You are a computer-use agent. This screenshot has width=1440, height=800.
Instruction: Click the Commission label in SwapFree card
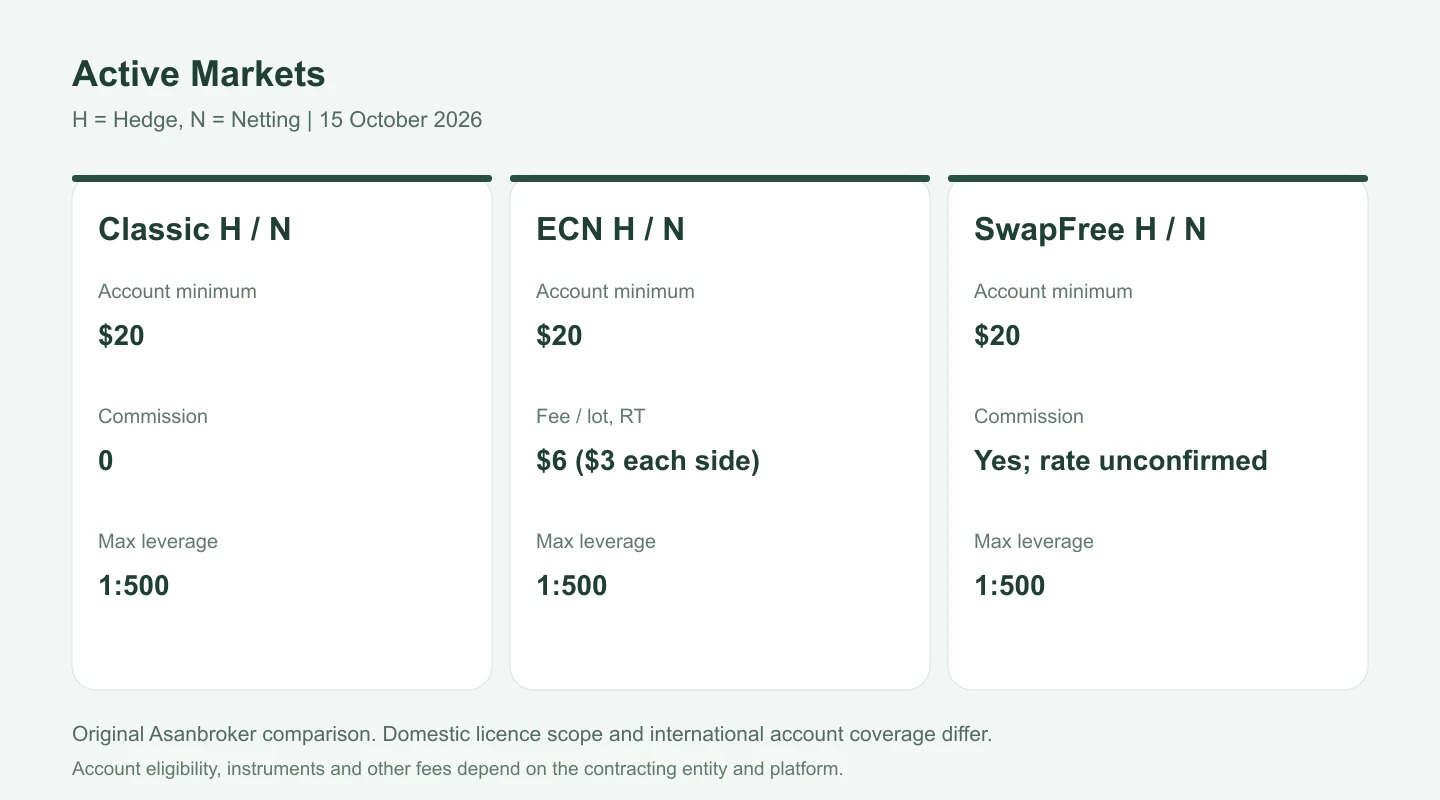pyautogui.click(x=1029, y=416)
